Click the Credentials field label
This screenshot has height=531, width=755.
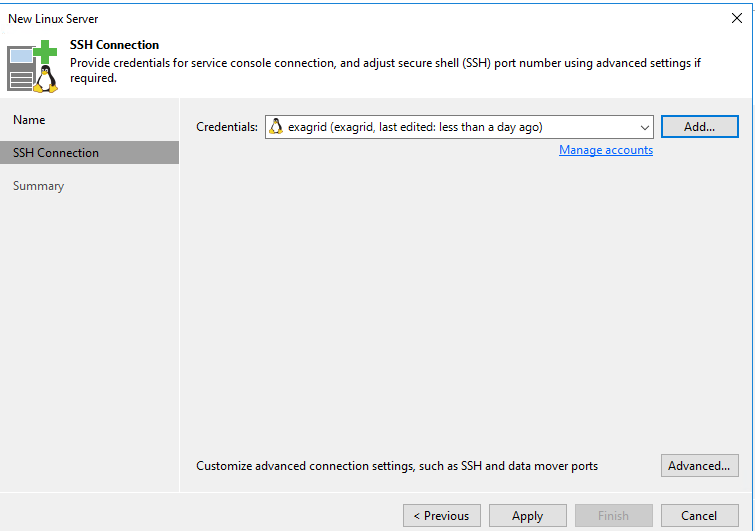coord(227,127)
